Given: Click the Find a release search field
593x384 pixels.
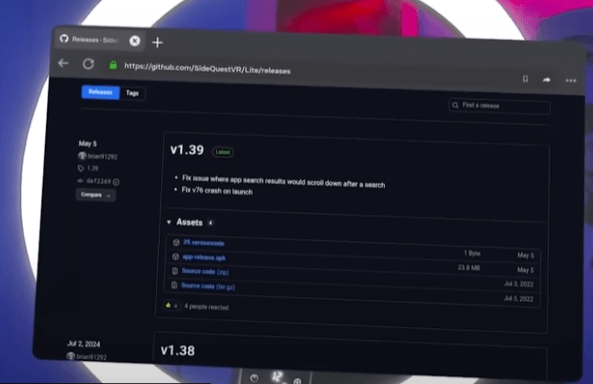Looking at the screenshot, I should 499,106.
